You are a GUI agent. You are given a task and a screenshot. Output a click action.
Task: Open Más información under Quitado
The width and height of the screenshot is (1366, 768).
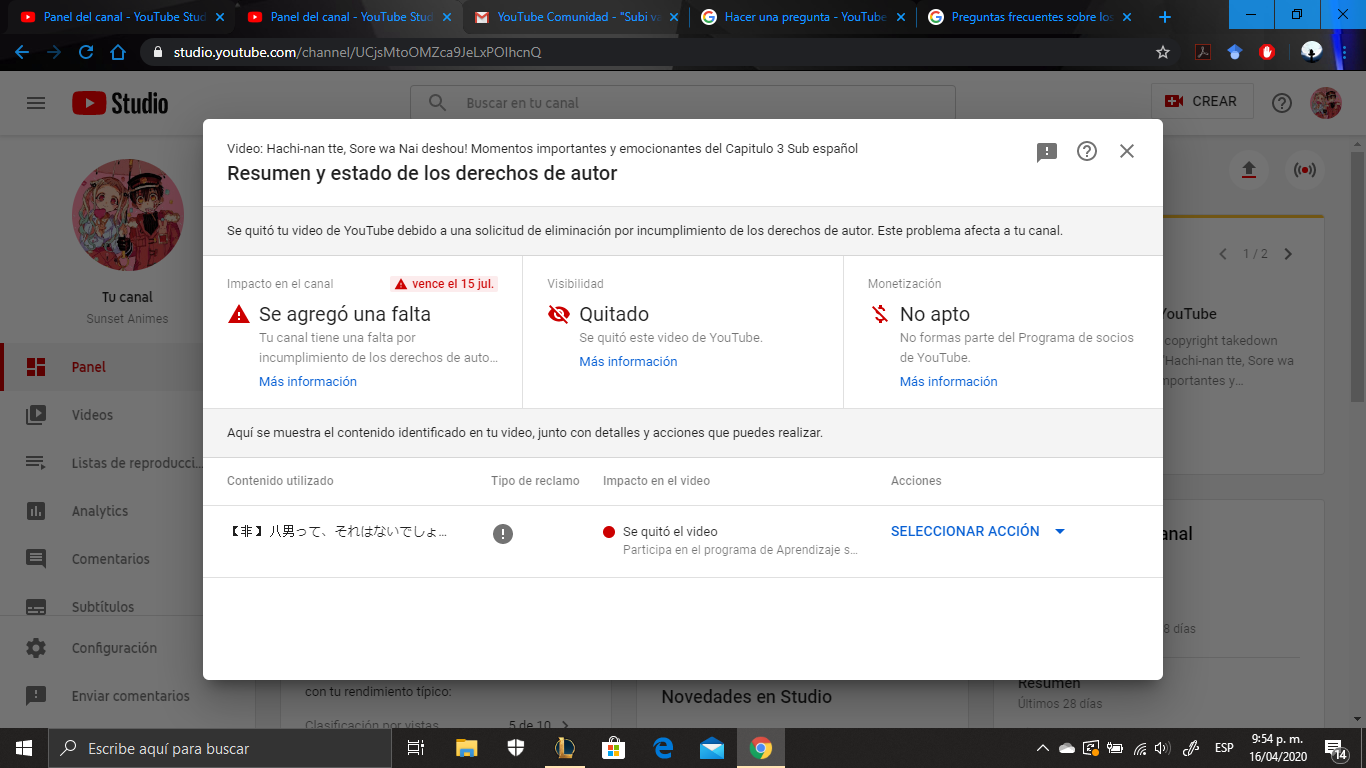[628, 362]
